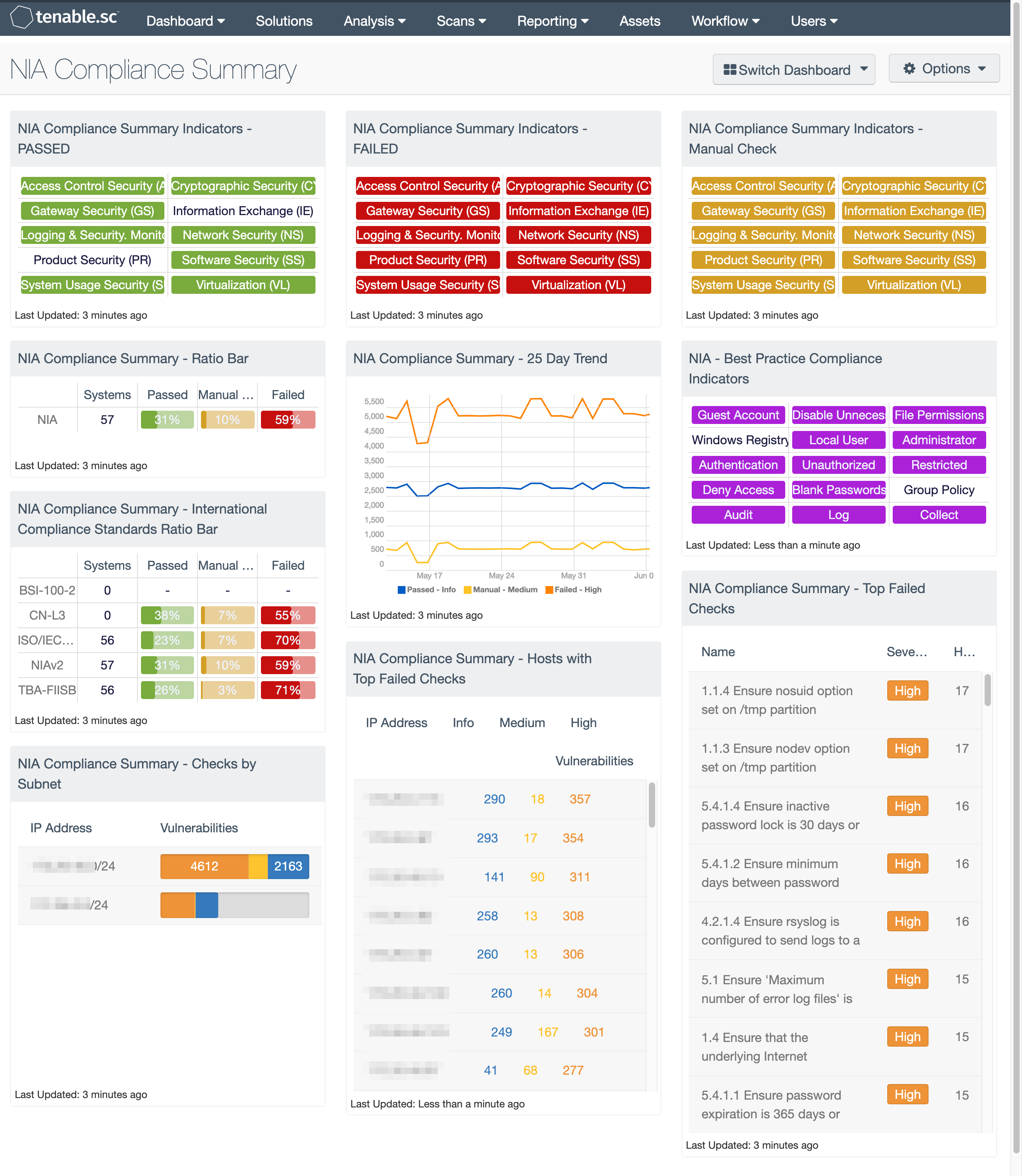This screenshot has width=1022, height=1176.
Task: Click the FAILED Gateway Security (GS) indicator
Action: tap(428, 211)
